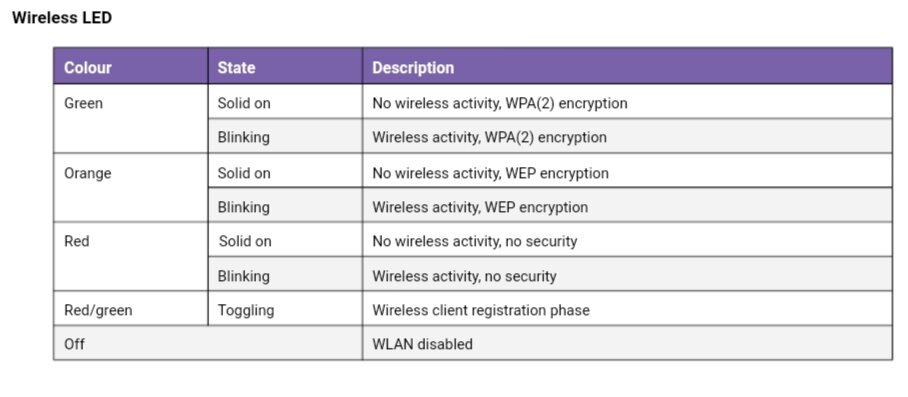The width and height of the screenshot is (908, 397).
Task: Click 'No wireless activity, WPA(2) encryption' text
Action: [500, 104]
